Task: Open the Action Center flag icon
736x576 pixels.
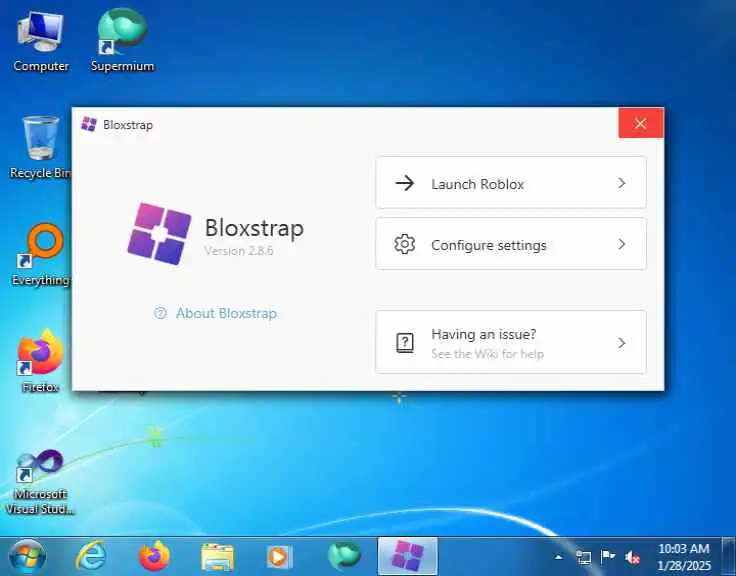Action: (608, 557)
